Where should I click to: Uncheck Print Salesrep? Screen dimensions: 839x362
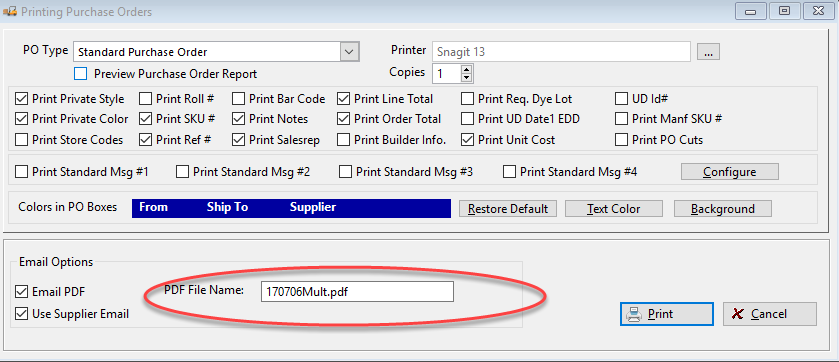coord(239,140)
